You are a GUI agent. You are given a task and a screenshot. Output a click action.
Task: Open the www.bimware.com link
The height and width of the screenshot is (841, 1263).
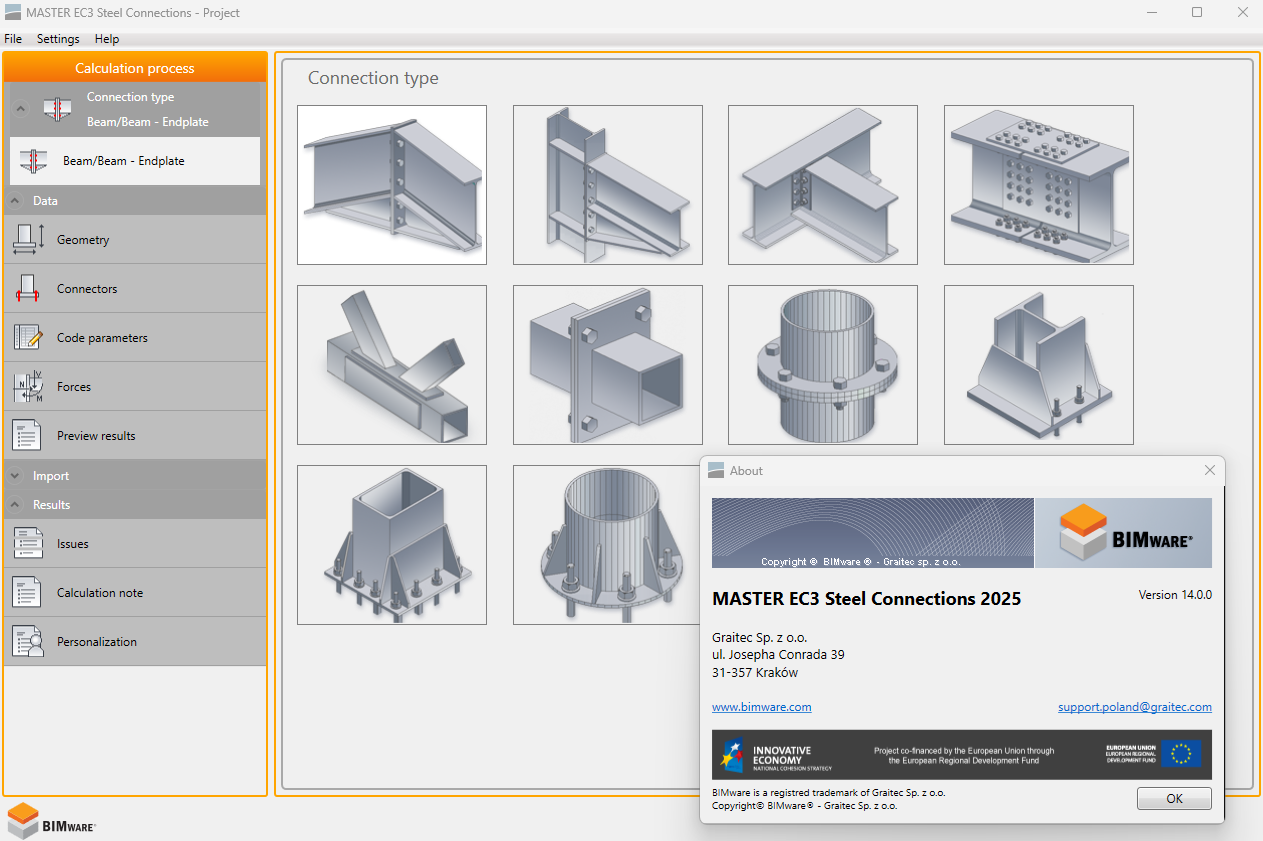761,707
